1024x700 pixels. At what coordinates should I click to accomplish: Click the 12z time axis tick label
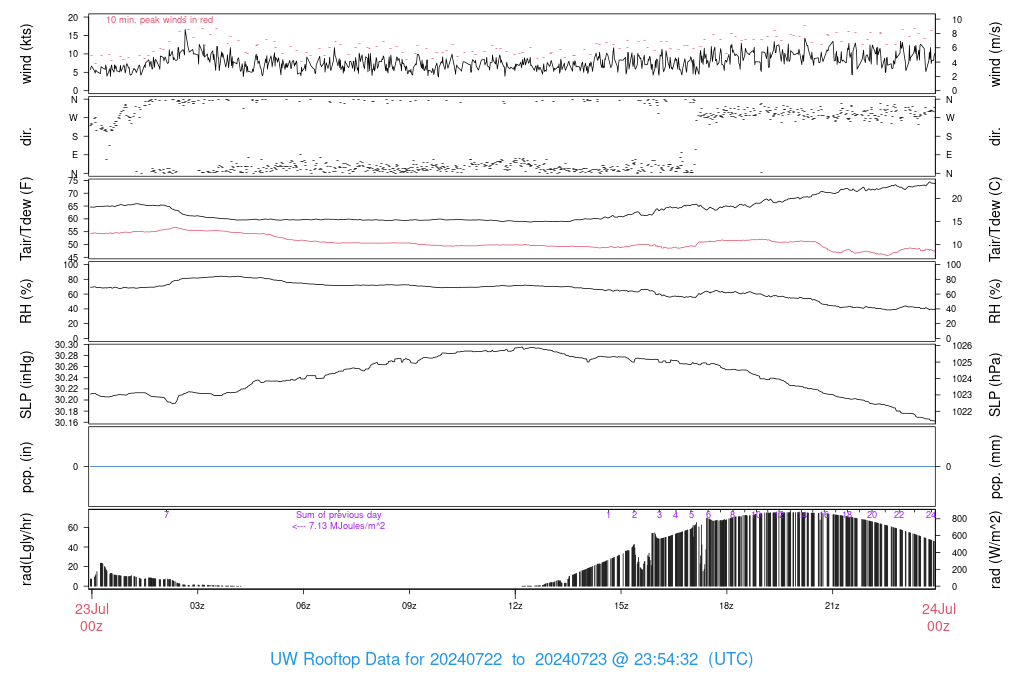click(x=515, y=606)
